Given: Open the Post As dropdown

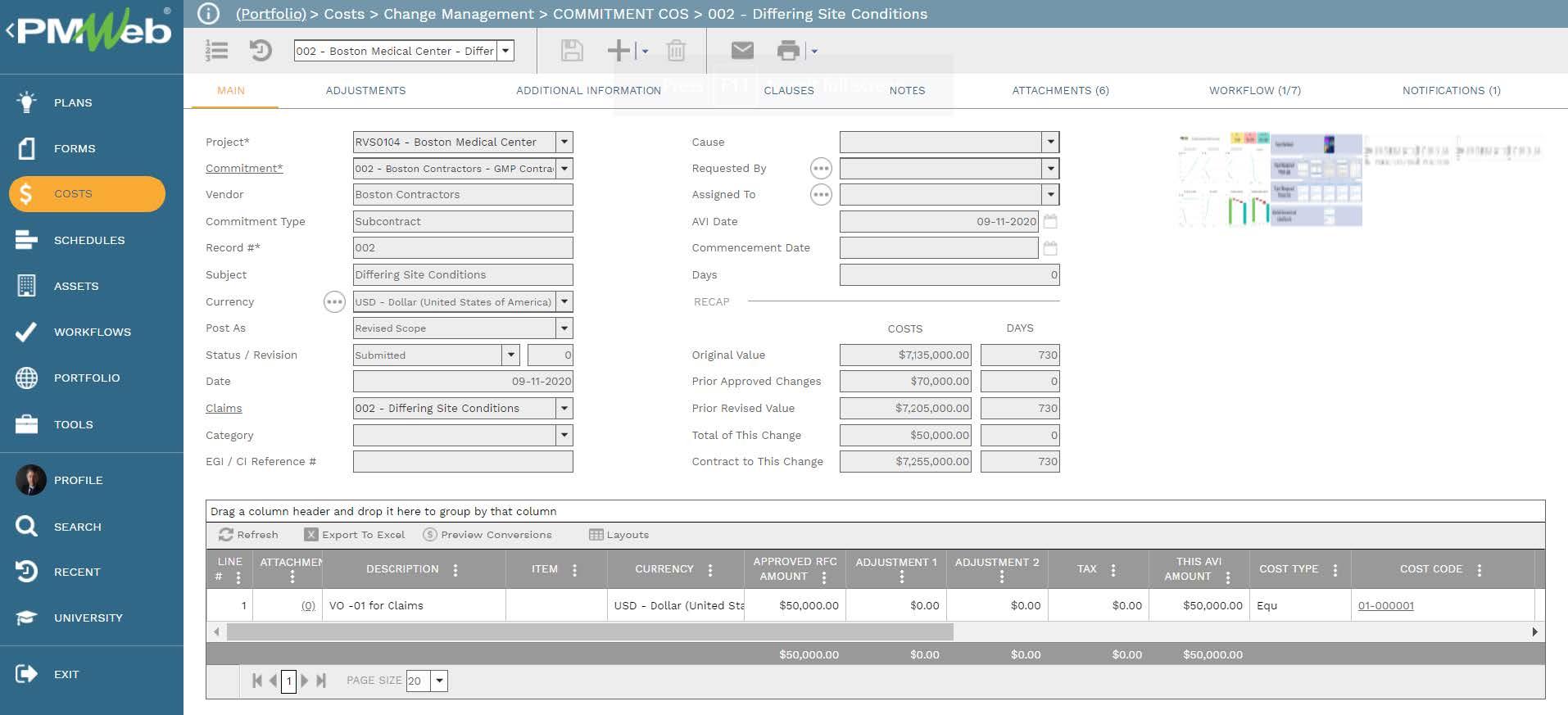Looking at the screenshot, I should click(x=564, y=328).
